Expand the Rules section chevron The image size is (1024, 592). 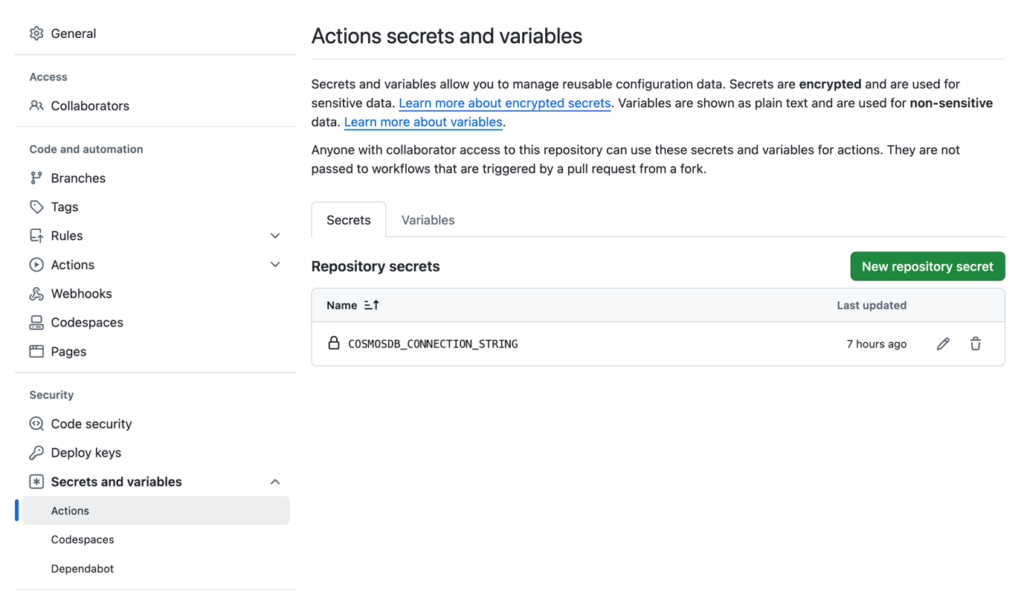point(275,235)
